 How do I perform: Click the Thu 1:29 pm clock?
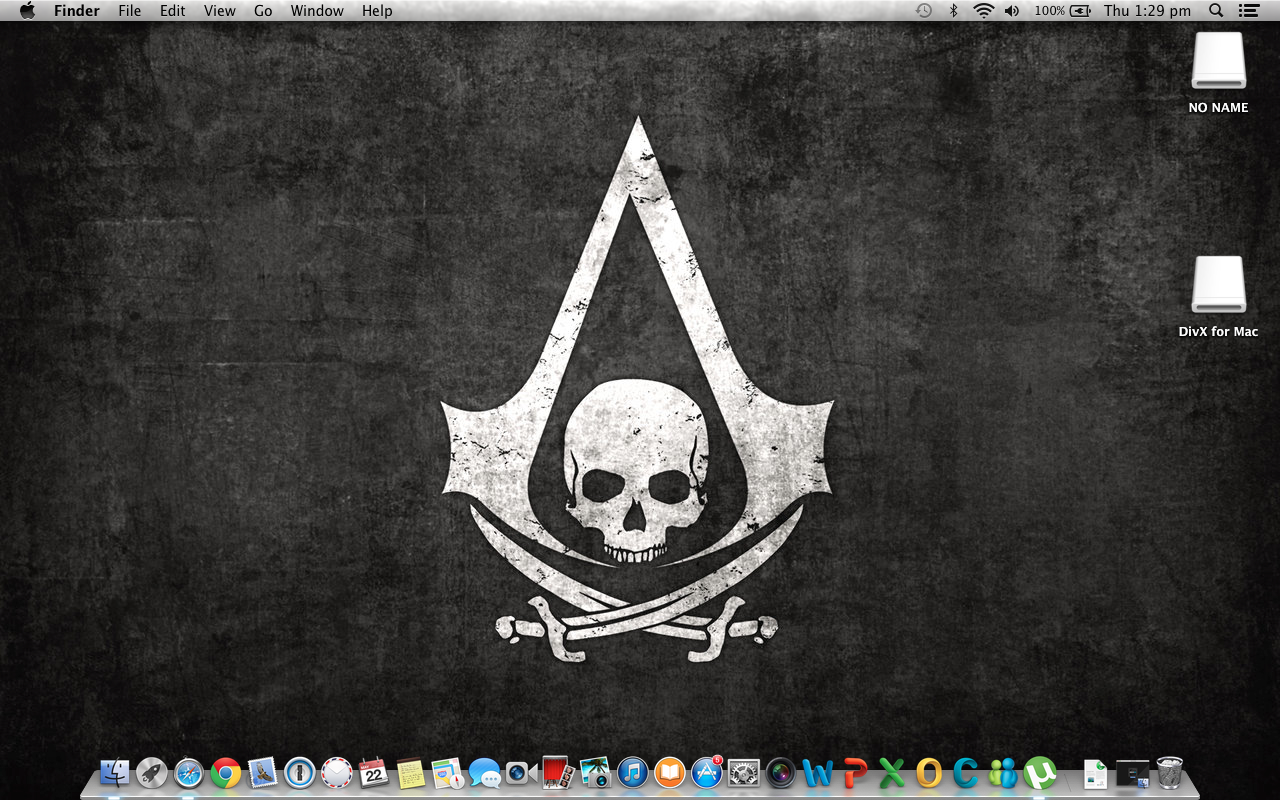point(1147,11)
